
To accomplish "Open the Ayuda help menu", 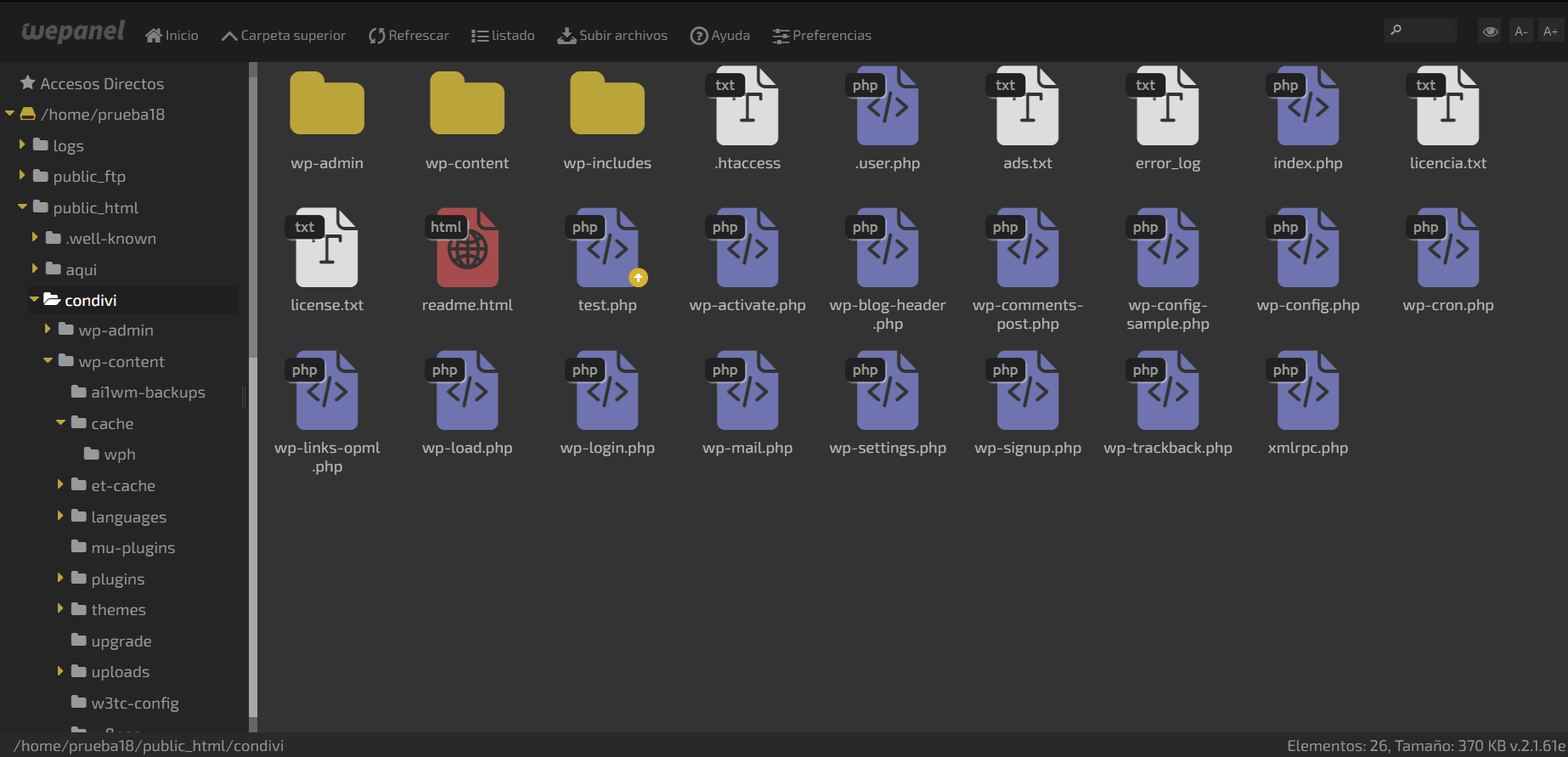I will tap(720, 36).
